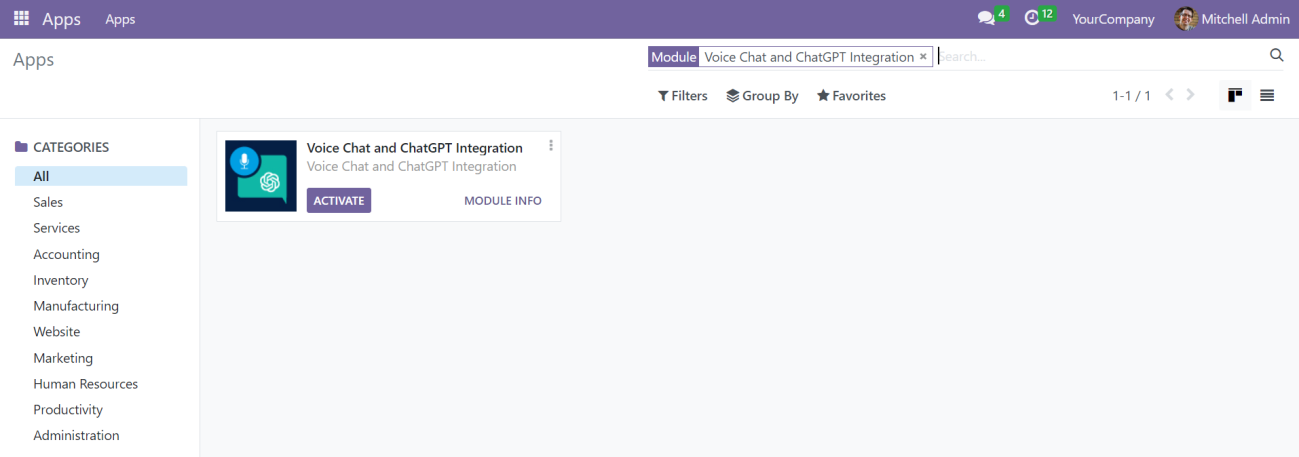
Task: Expand the Filters dropdown
Action: click(682, 96)
